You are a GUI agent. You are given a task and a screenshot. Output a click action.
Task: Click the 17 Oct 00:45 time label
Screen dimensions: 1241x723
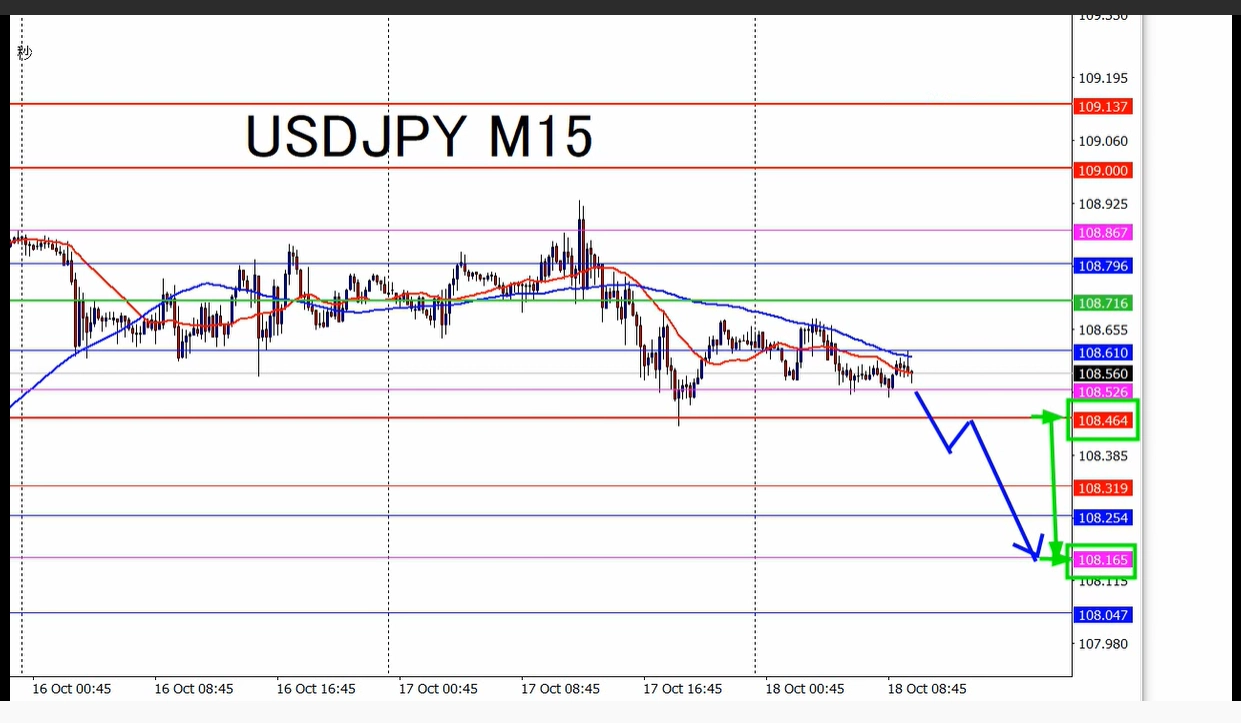438,689
